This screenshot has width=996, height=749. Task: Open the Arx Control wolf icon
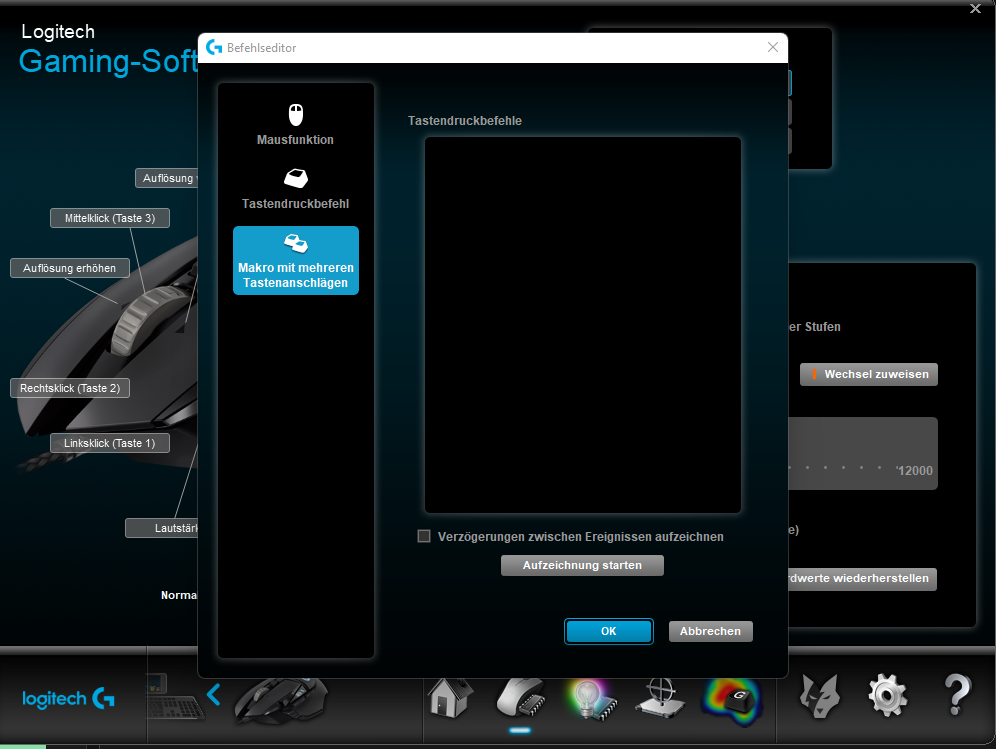point(819,696)
